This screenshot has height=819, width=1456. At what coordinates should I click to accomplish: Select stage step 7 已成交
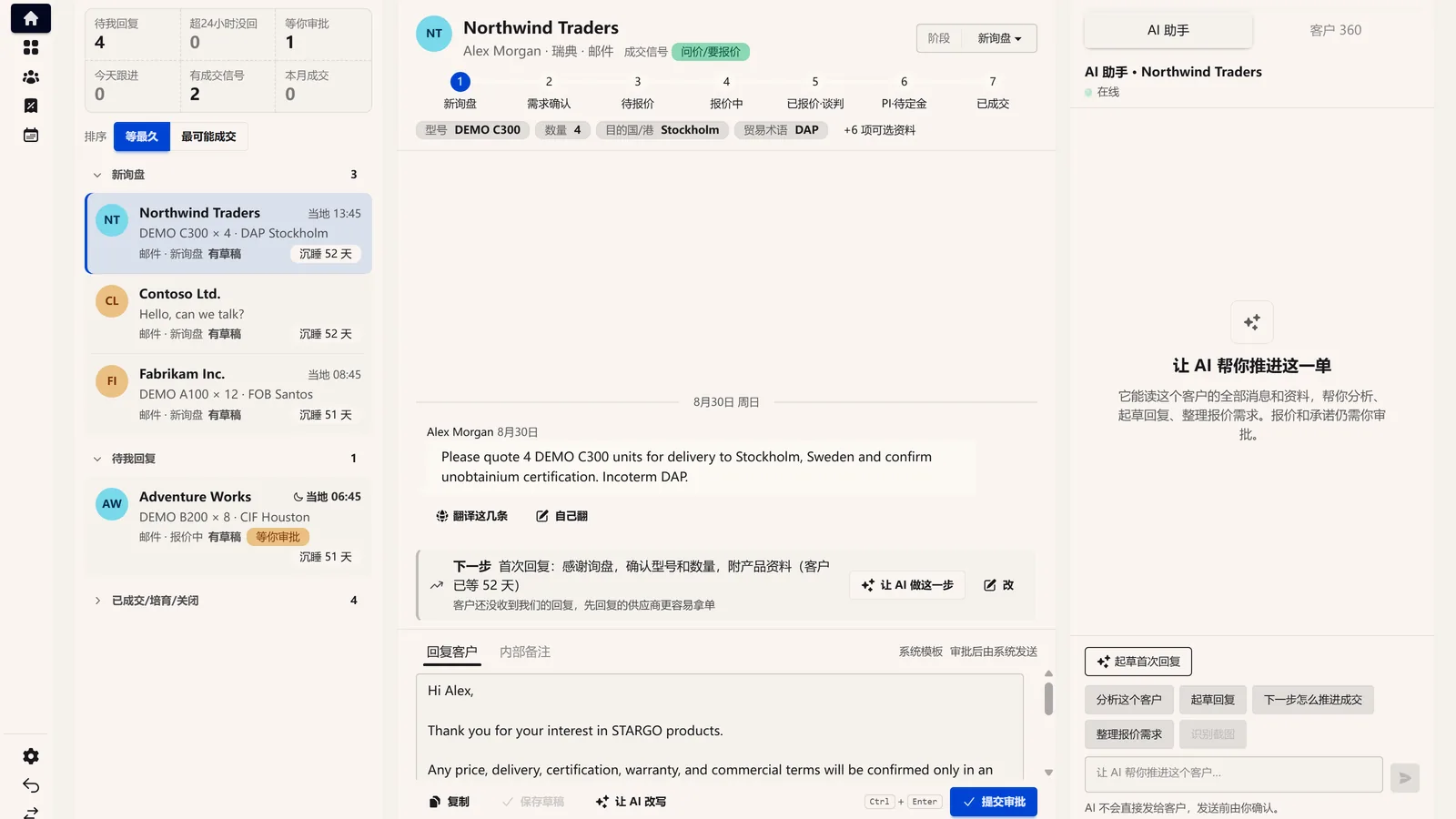993,92
